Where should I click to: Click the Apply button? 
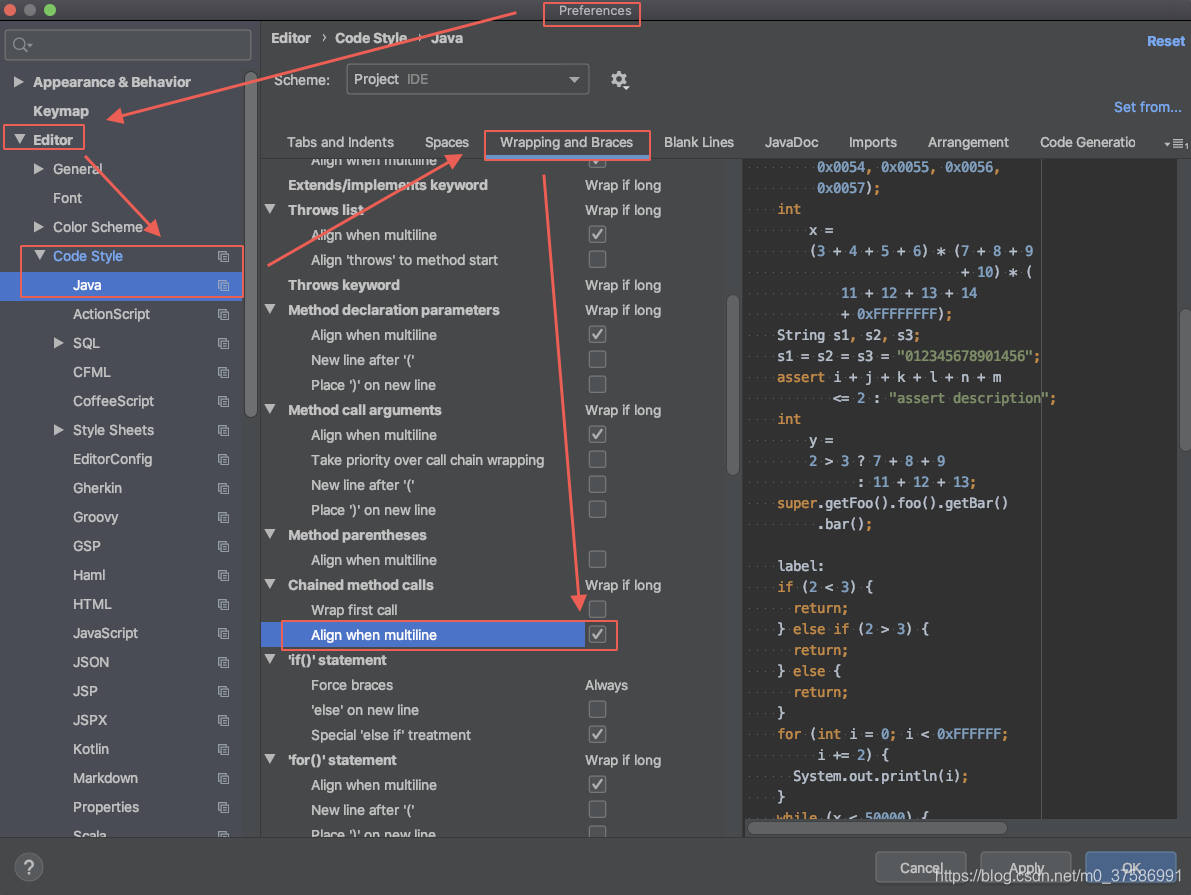pos(1026,868)
